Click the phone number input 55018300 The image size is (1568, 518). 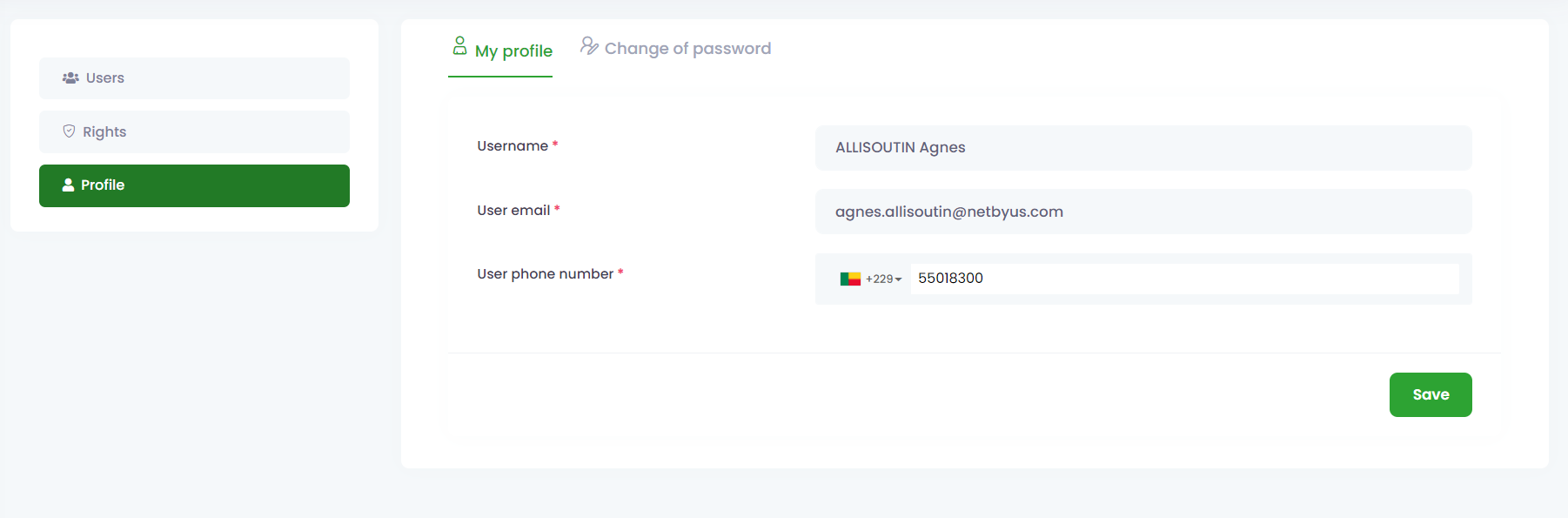[1183, 279]
